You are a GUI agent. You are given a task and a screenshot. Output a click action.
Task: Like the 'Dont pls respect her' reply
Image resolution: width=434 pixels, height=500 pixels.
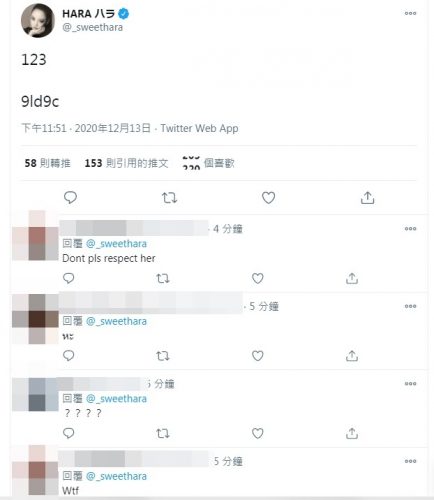257,278
